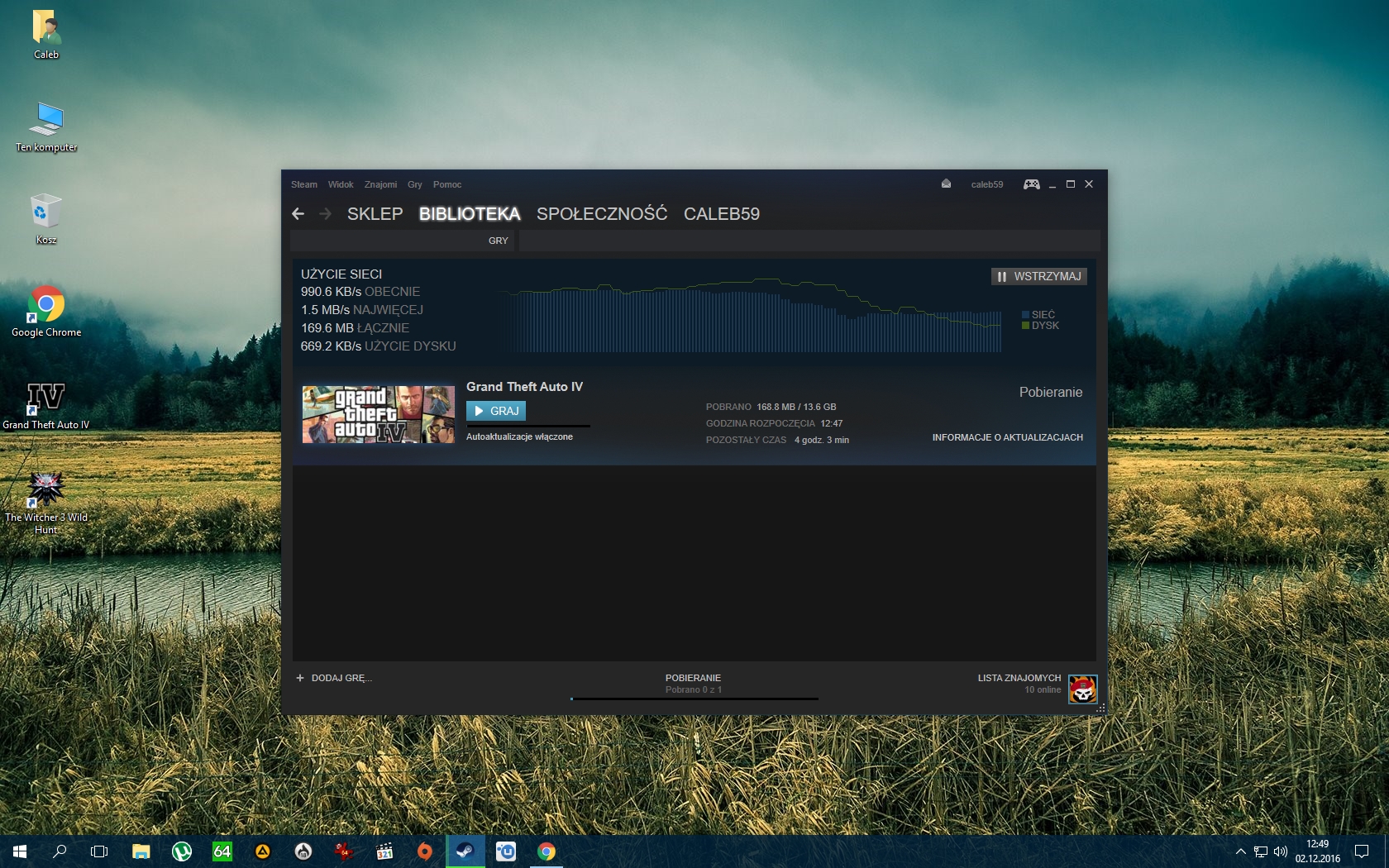
Task: Click GTA IV download progress bar
Action: [528, 426]
